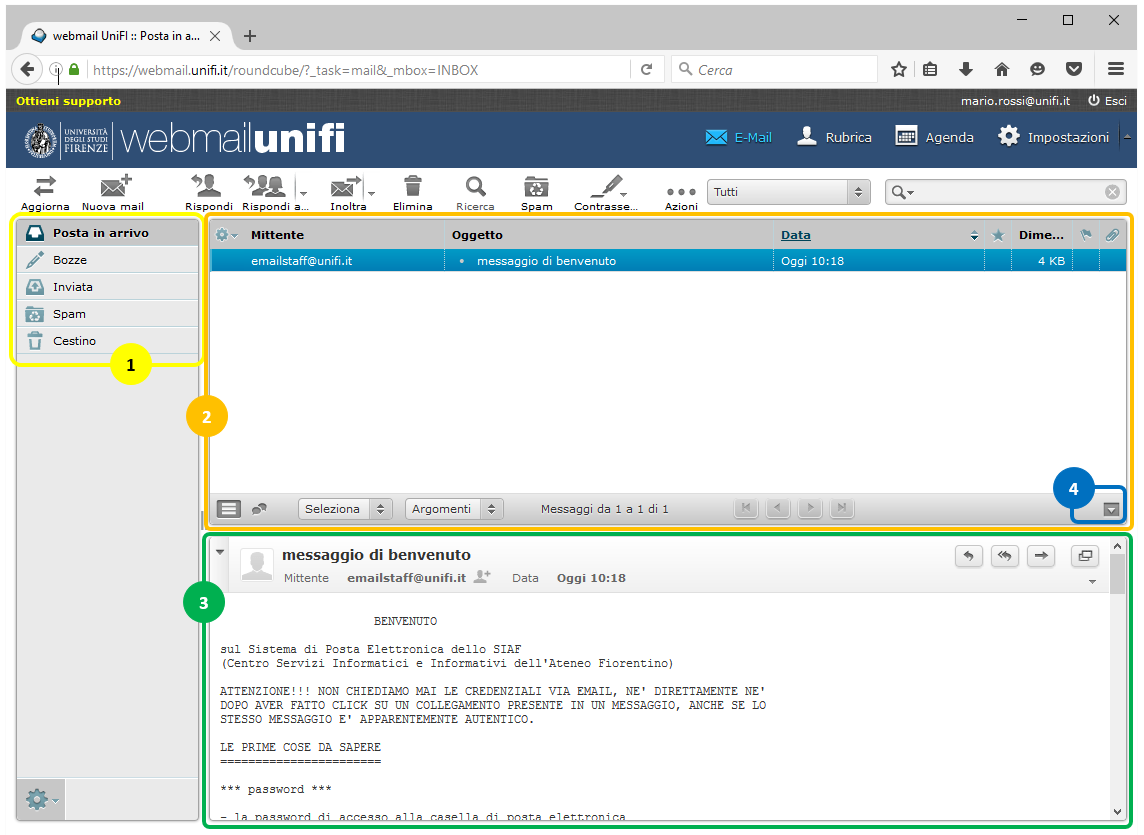Click the Ottieni supporto link

point(69,101)
